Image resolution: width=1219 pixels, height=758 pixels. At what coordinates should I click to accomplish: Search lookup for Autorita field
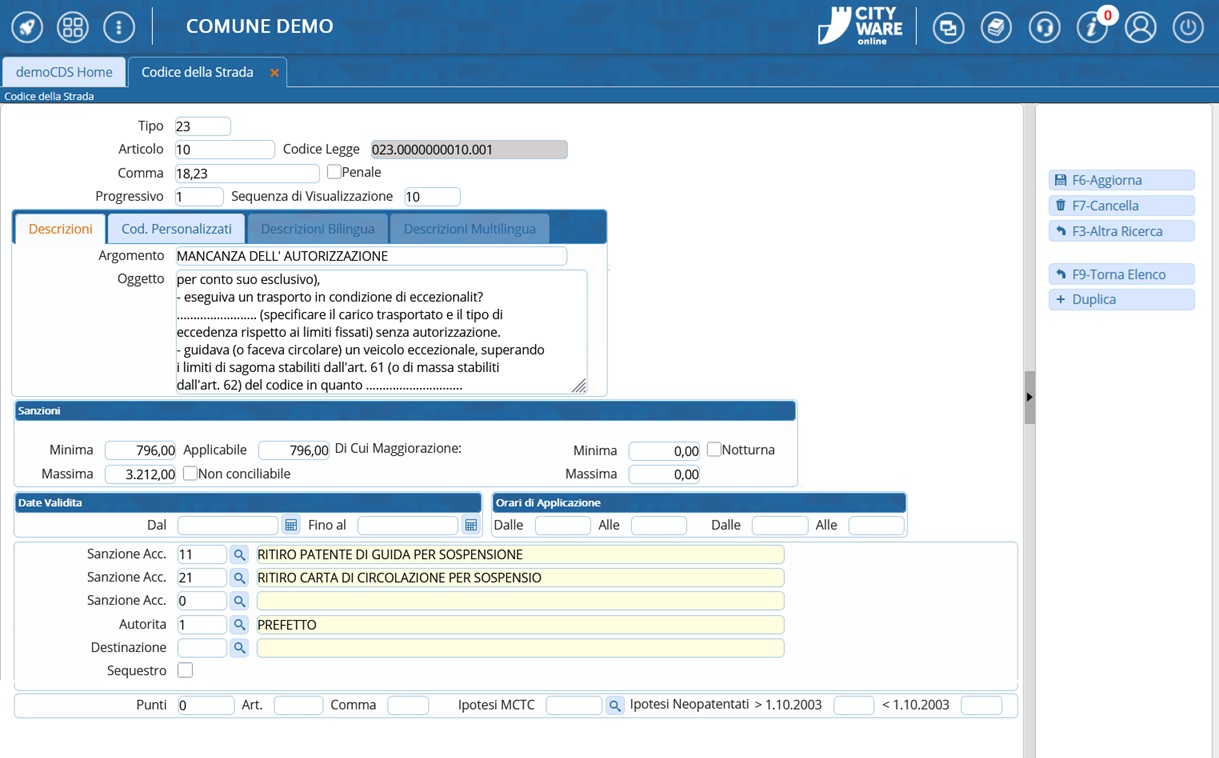tap(239, 624)
